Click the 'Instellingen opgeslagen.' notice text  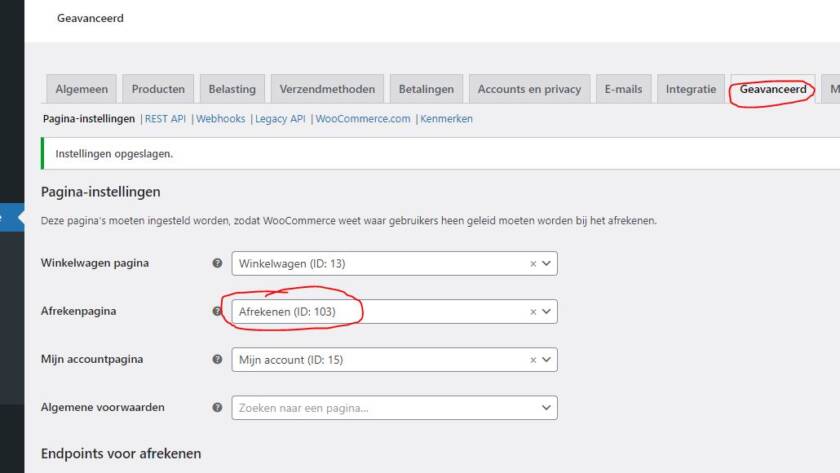click(x=114, y=154)
